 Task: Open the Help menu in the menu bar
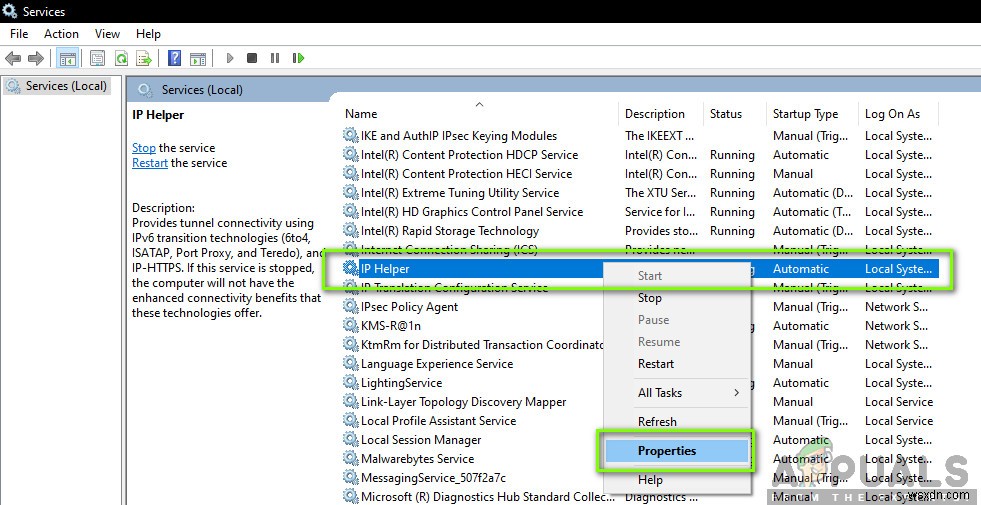click(148, 34)
